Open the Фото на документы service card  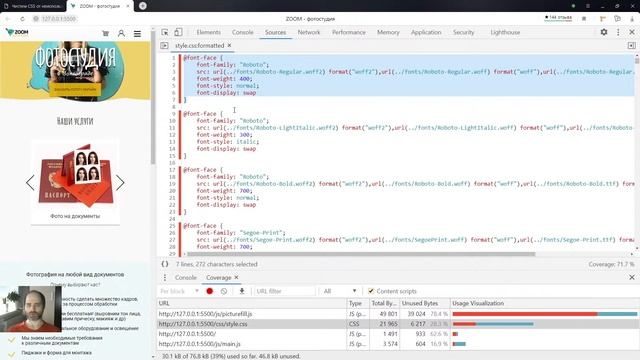tap(75, 182)
